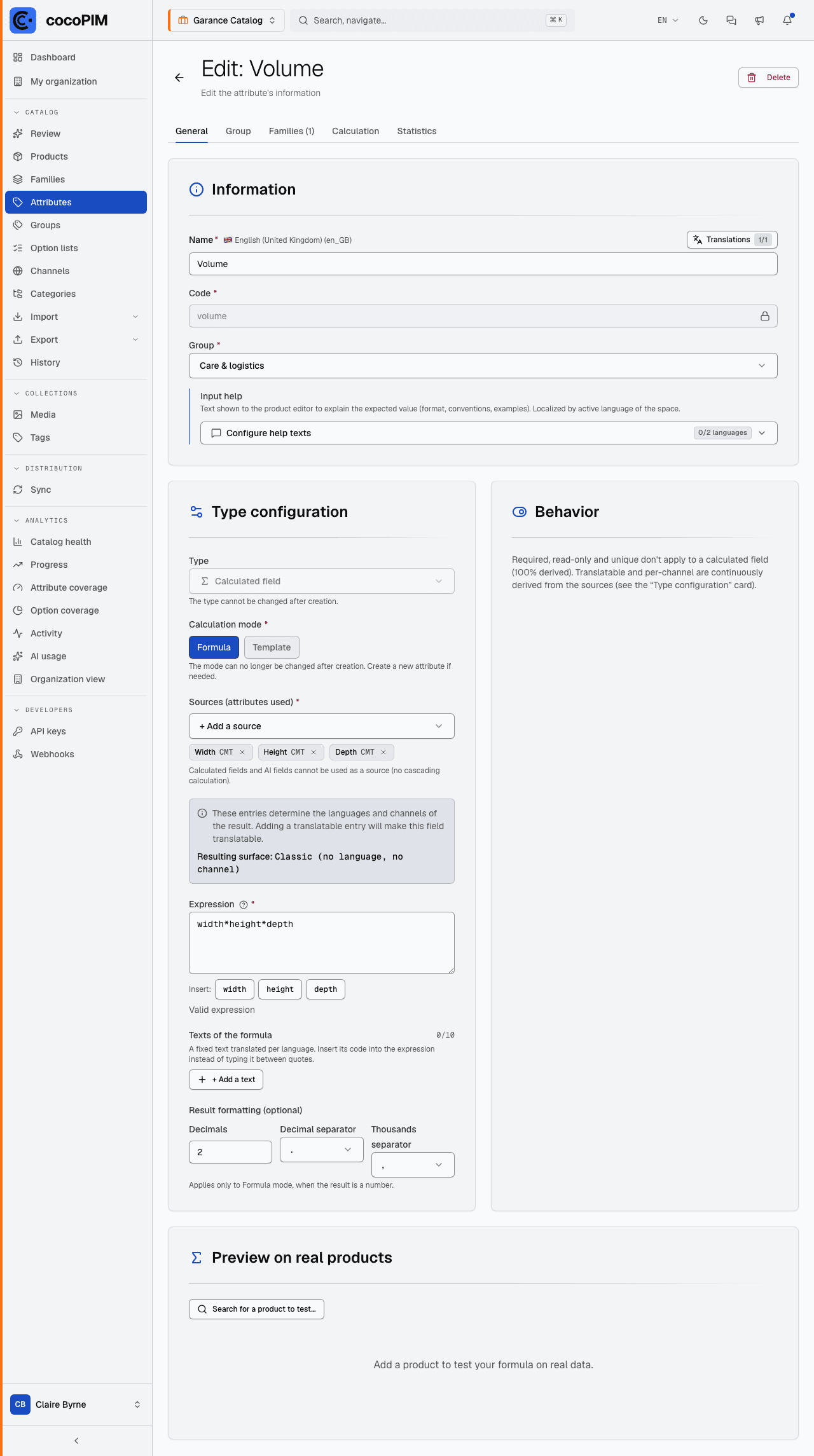814x1456 pixels.
Task: Open the Group Care & logistics dropdown
Action: coord(483,366)
